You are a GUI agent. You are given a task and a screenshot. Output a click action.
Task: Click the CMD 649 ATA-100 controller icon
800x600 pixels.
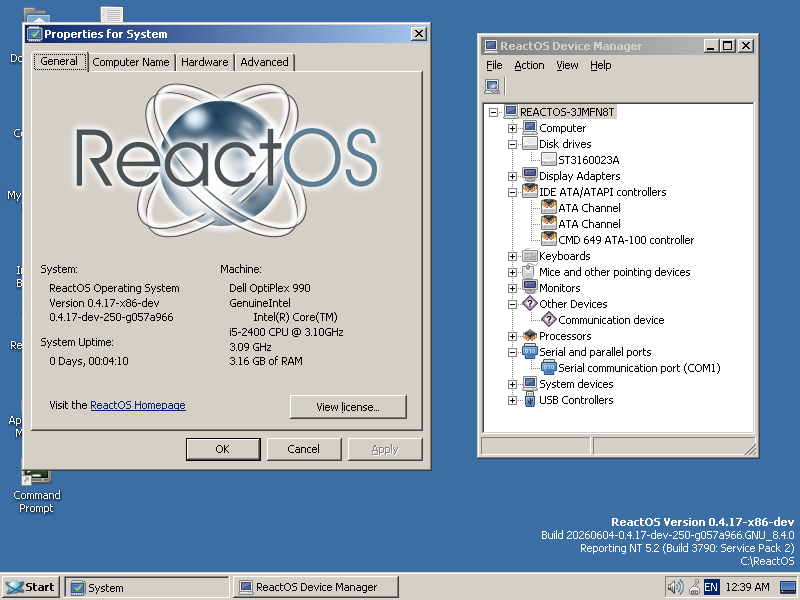coord(548,239)
